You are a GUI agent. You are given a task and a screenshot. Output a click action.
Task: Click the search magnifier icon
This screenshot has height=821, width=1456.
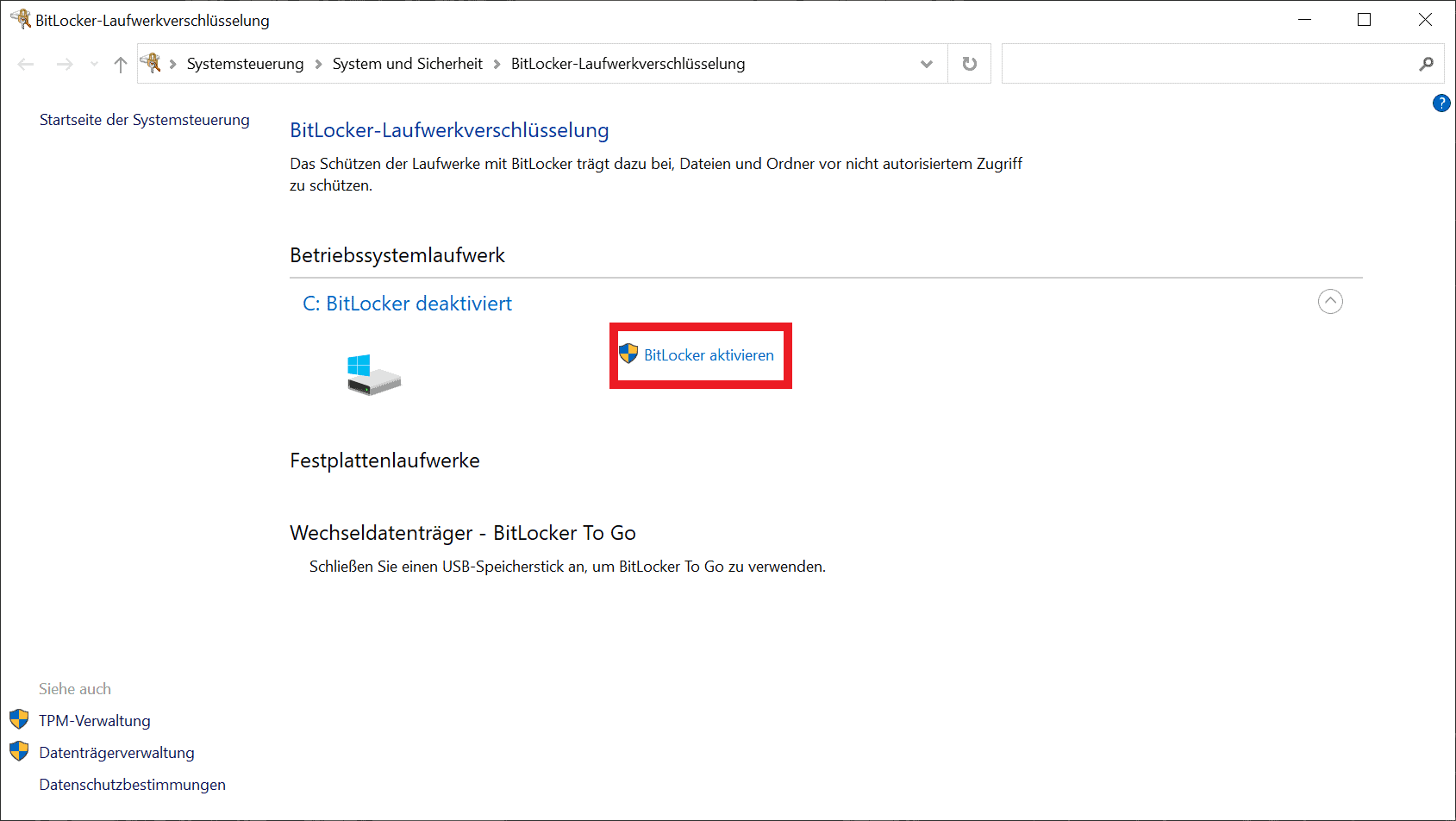(1428, 64)
